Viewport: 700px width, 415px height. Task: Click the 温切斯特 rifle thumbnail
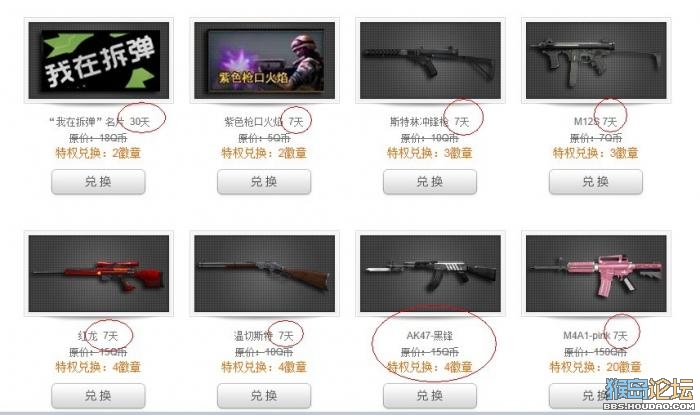coord(264,274)
